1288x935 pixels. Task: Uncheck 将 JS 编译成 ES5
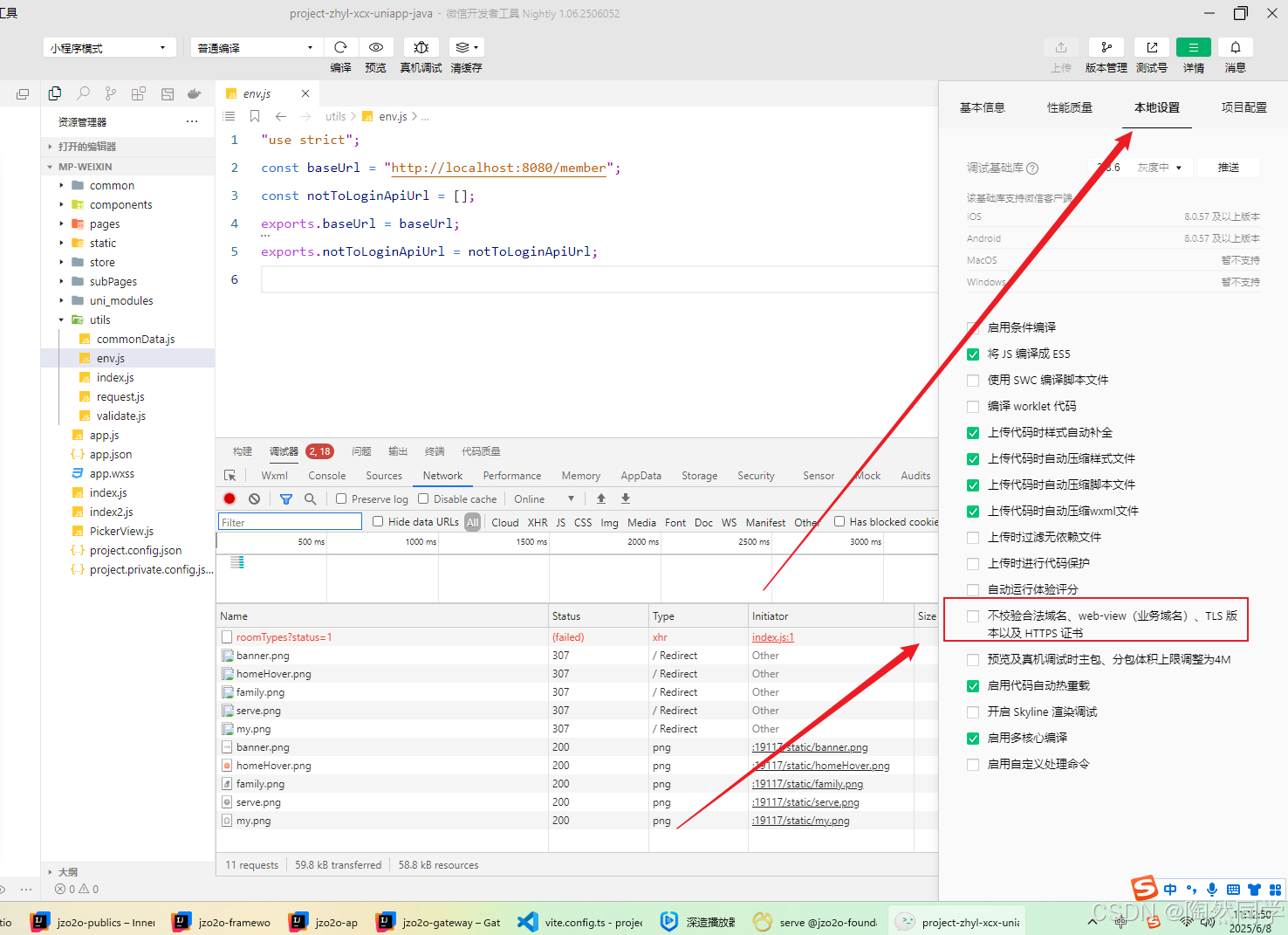[973, 354]
